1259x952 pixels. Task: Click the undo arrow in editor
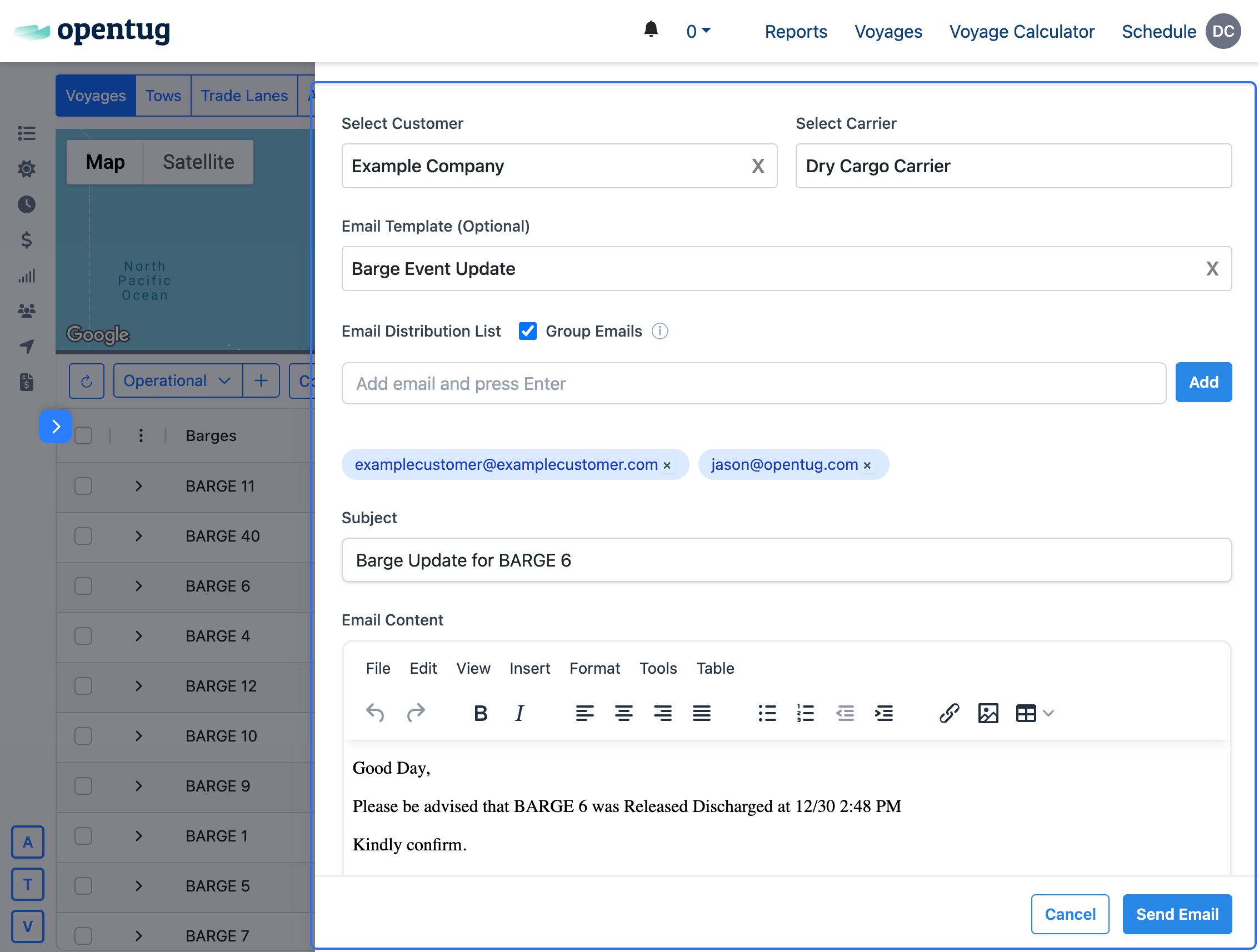(x=375, y=713)
